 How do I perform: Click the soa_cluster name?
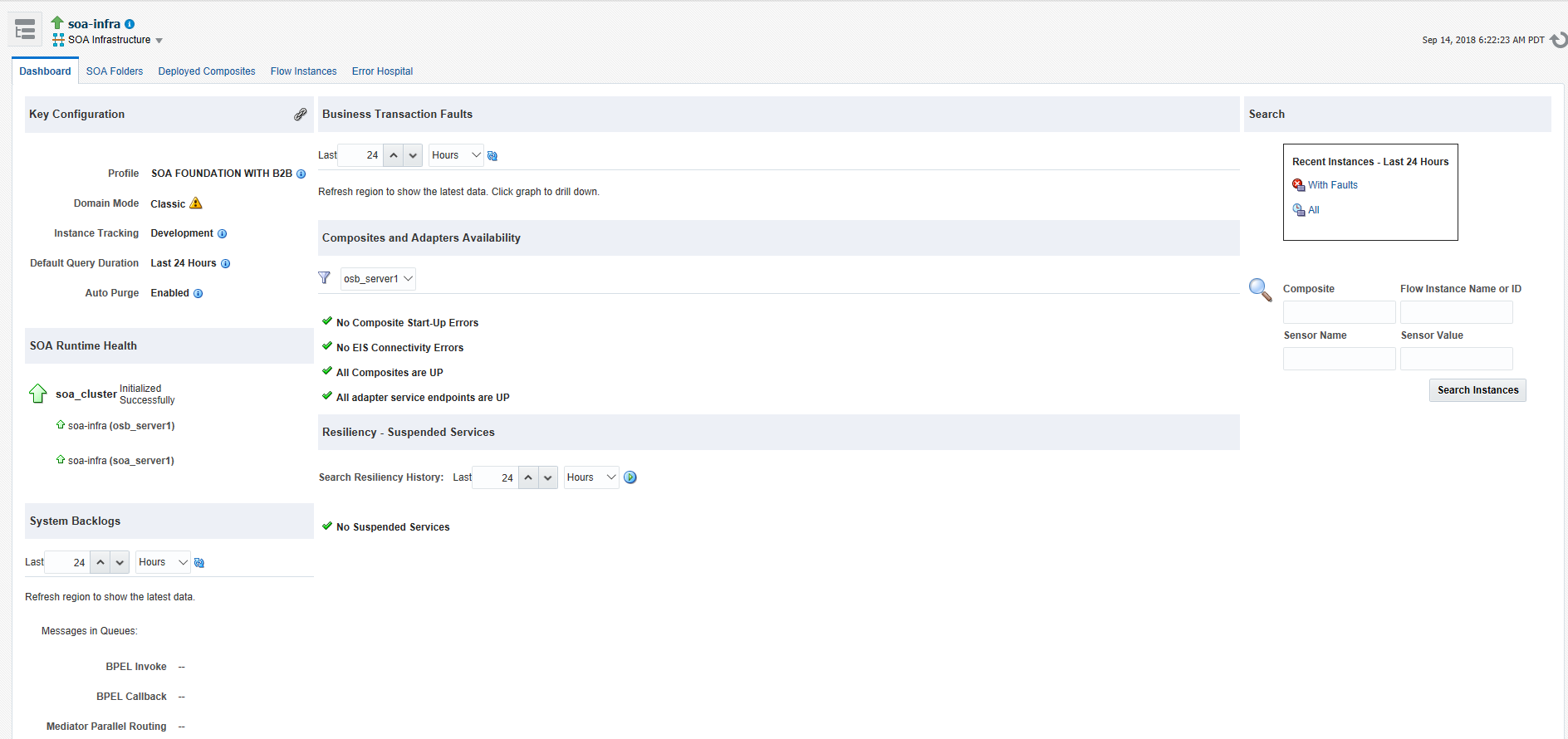(x=86, y=394)
